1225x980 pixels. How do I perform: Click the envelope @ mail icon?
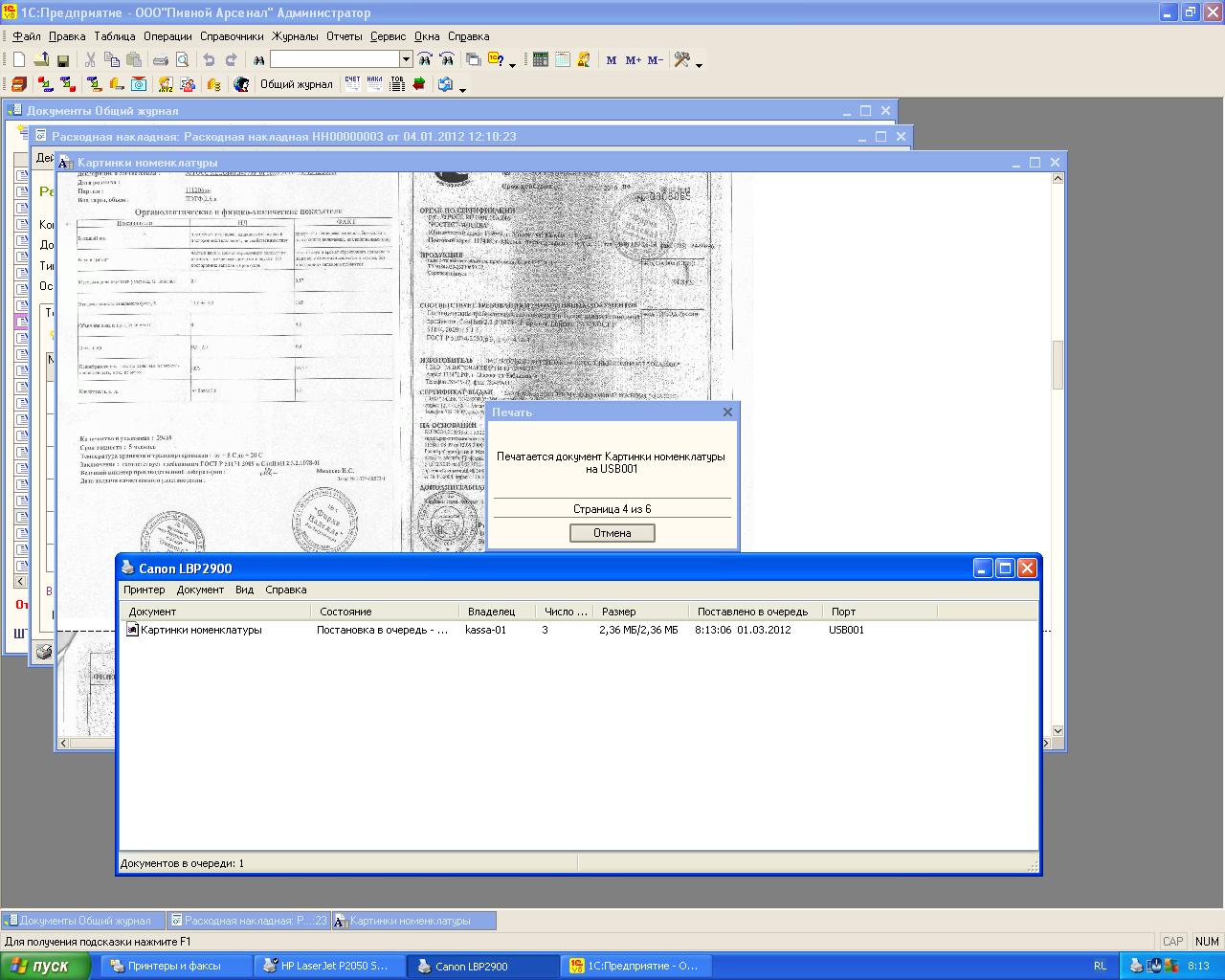[139, 84]
